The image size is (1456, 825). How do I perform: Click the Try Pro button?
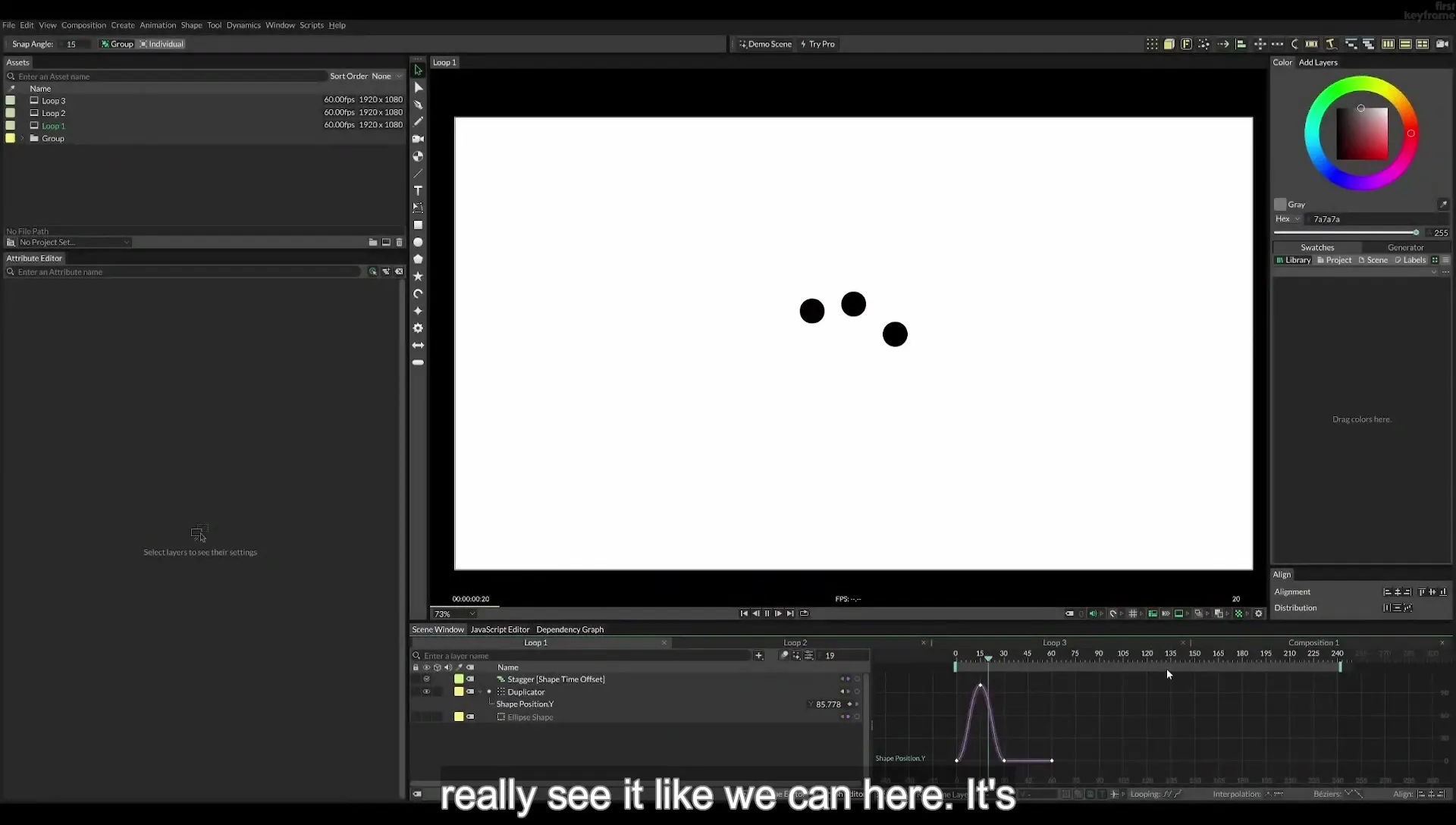tap(817, 44)
